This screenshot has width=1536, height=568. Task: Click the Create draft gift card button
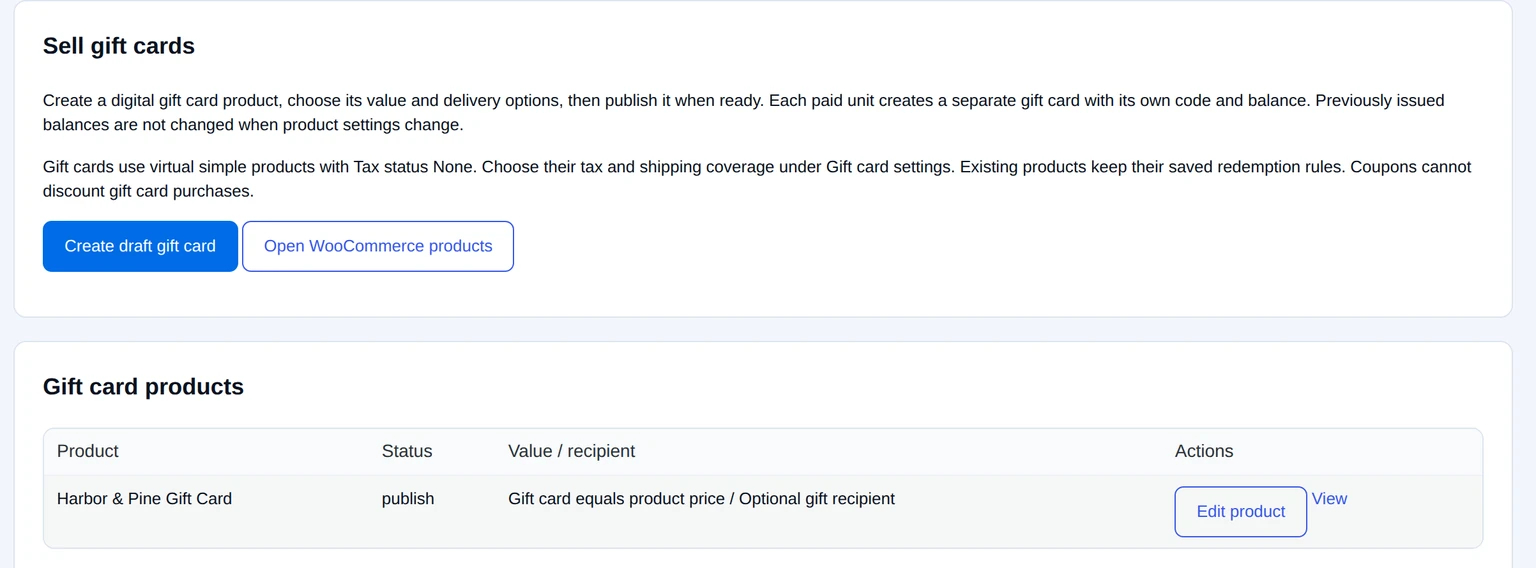click(140, 246)
